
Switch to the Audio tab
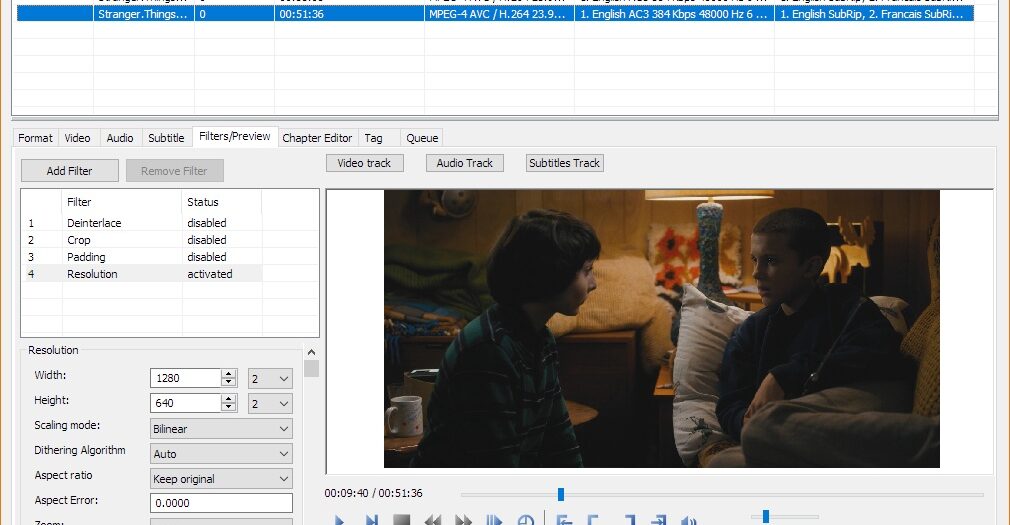(120, 138)
